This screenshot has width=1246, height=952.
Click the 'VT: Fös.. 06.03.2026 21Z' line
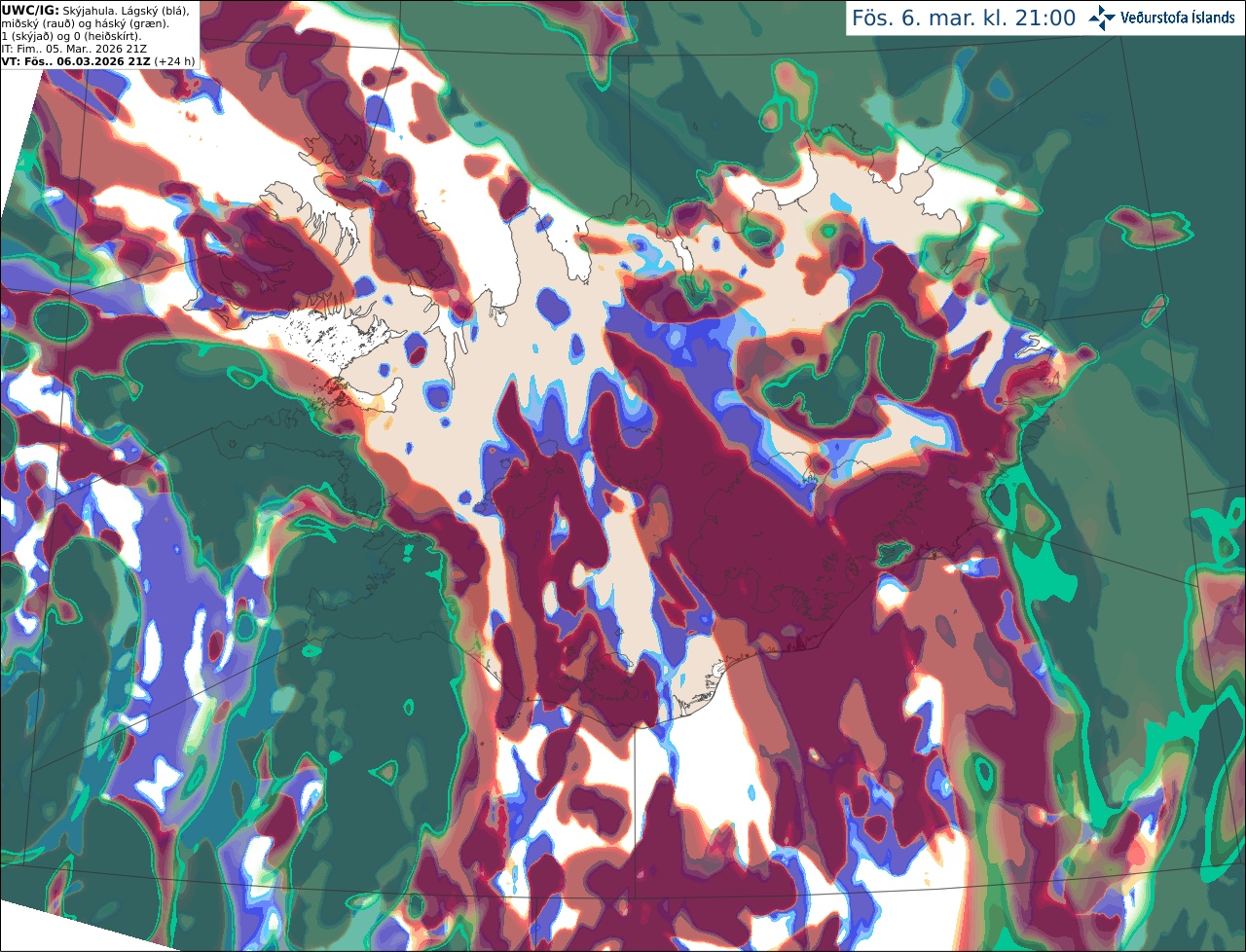pos(75,61)
